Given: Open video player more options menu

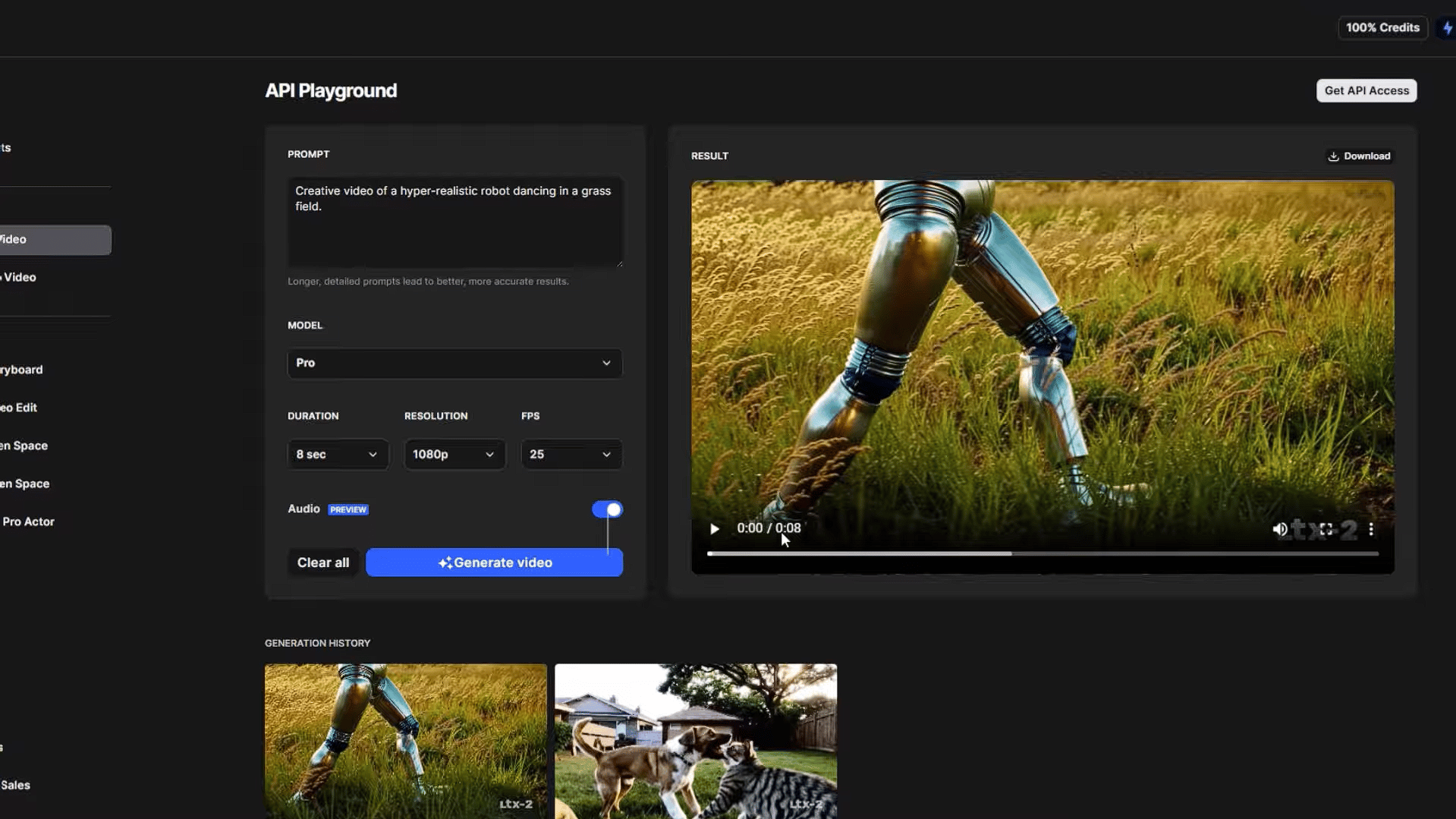Looking at the screenshot, I should (x=1371, y=529).
